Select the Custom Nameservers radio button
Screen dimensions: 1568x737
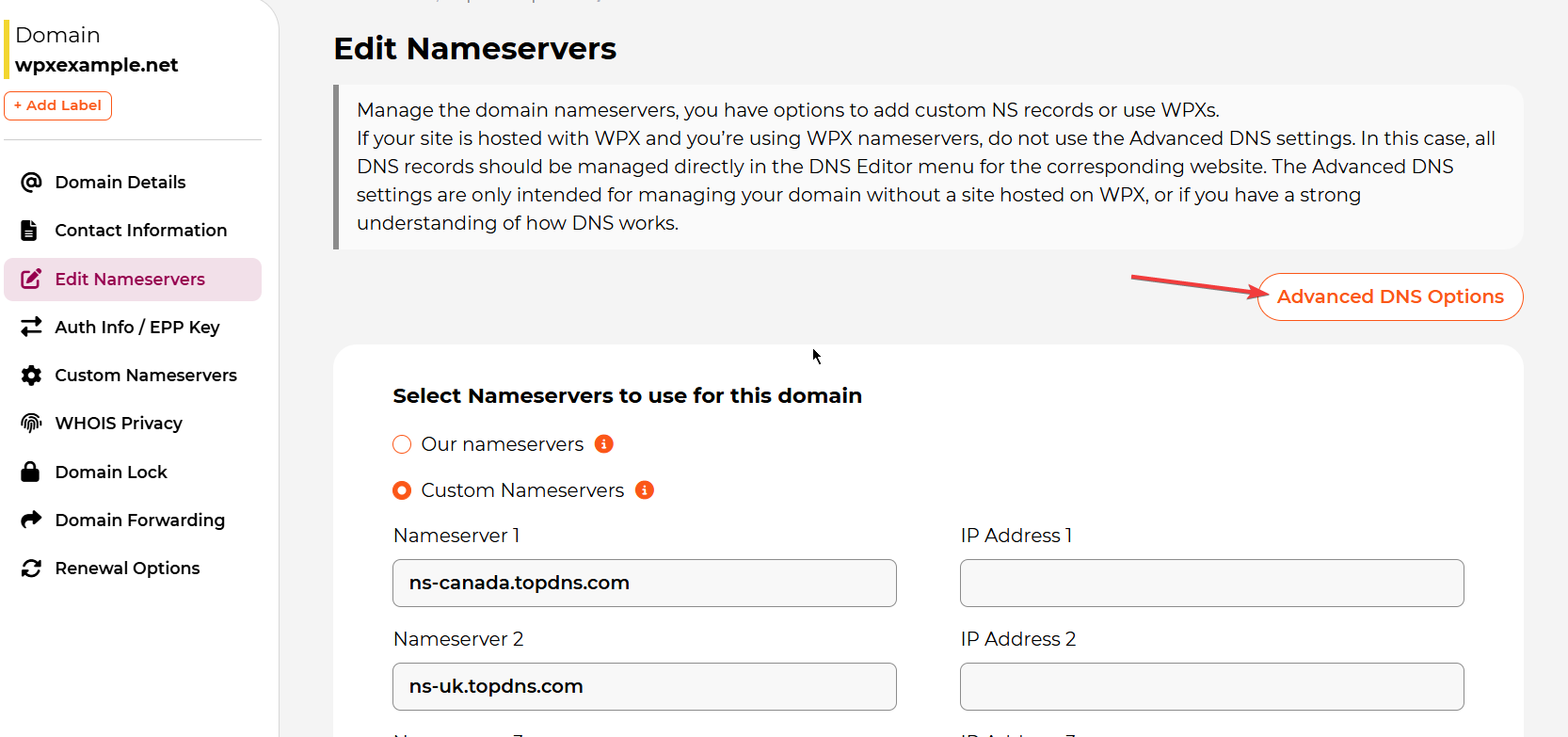402,490
